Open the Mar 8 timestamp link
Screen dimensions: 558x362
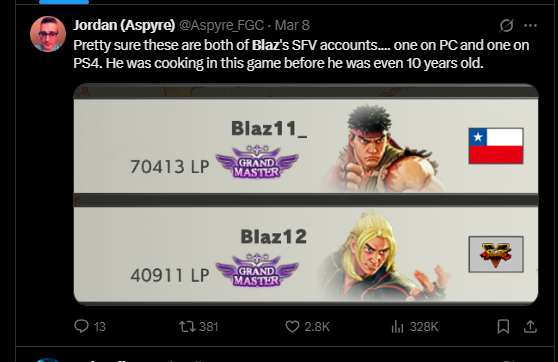(x=292, y=25)
